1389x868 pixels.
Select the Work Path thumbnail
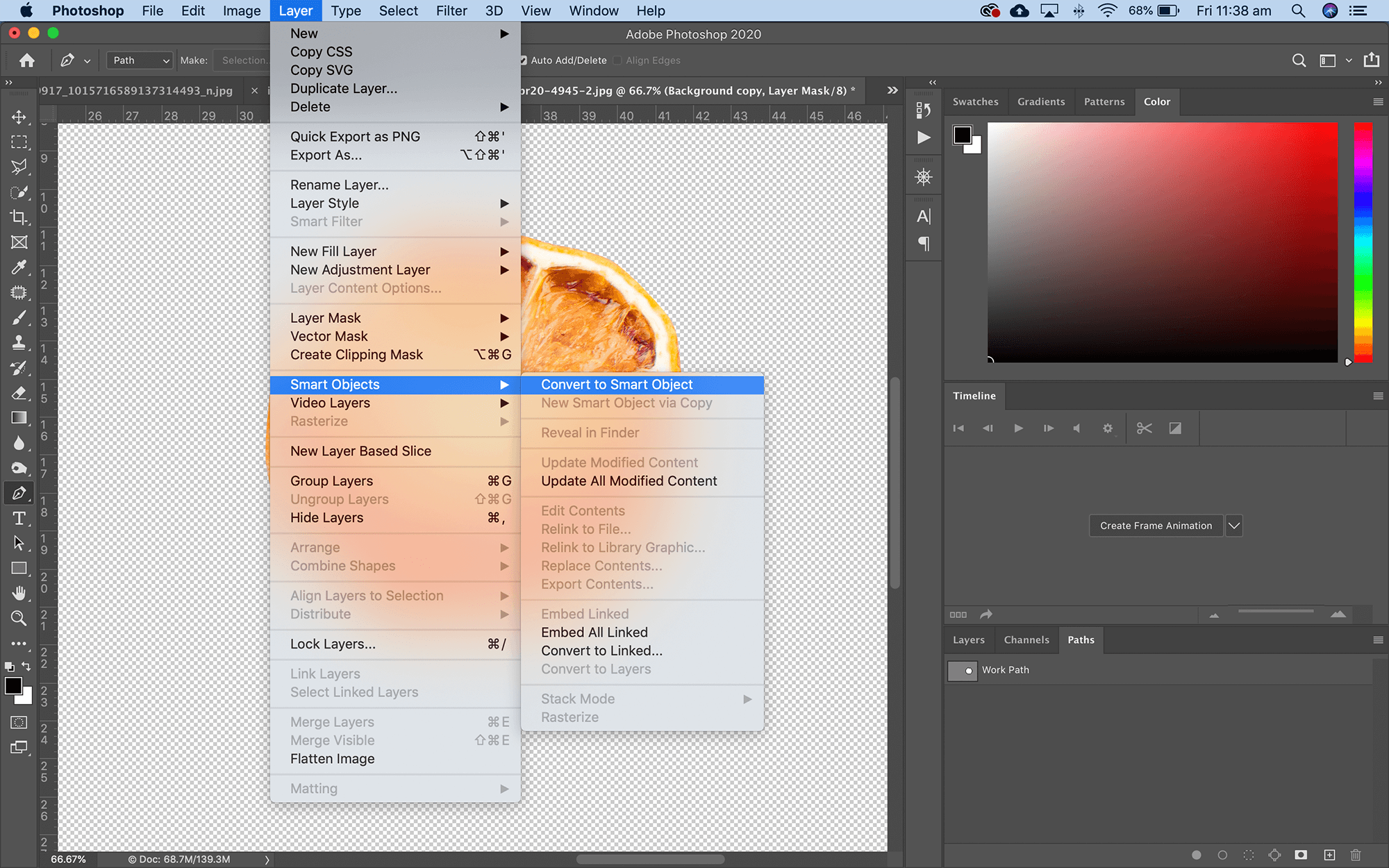tap(963, 671)
